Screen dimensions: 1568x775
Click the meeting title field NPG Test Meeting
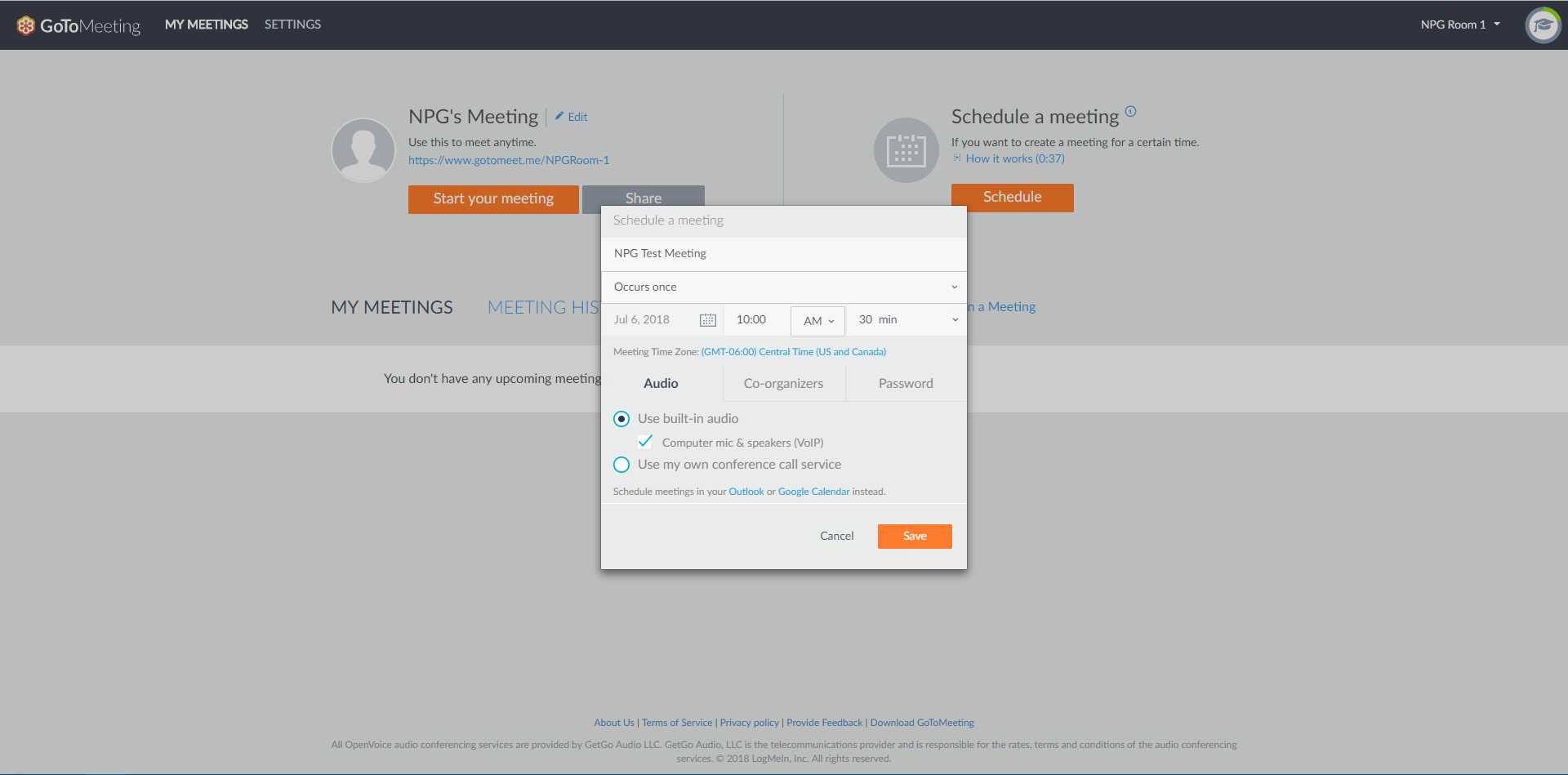(x=784, y=254)
